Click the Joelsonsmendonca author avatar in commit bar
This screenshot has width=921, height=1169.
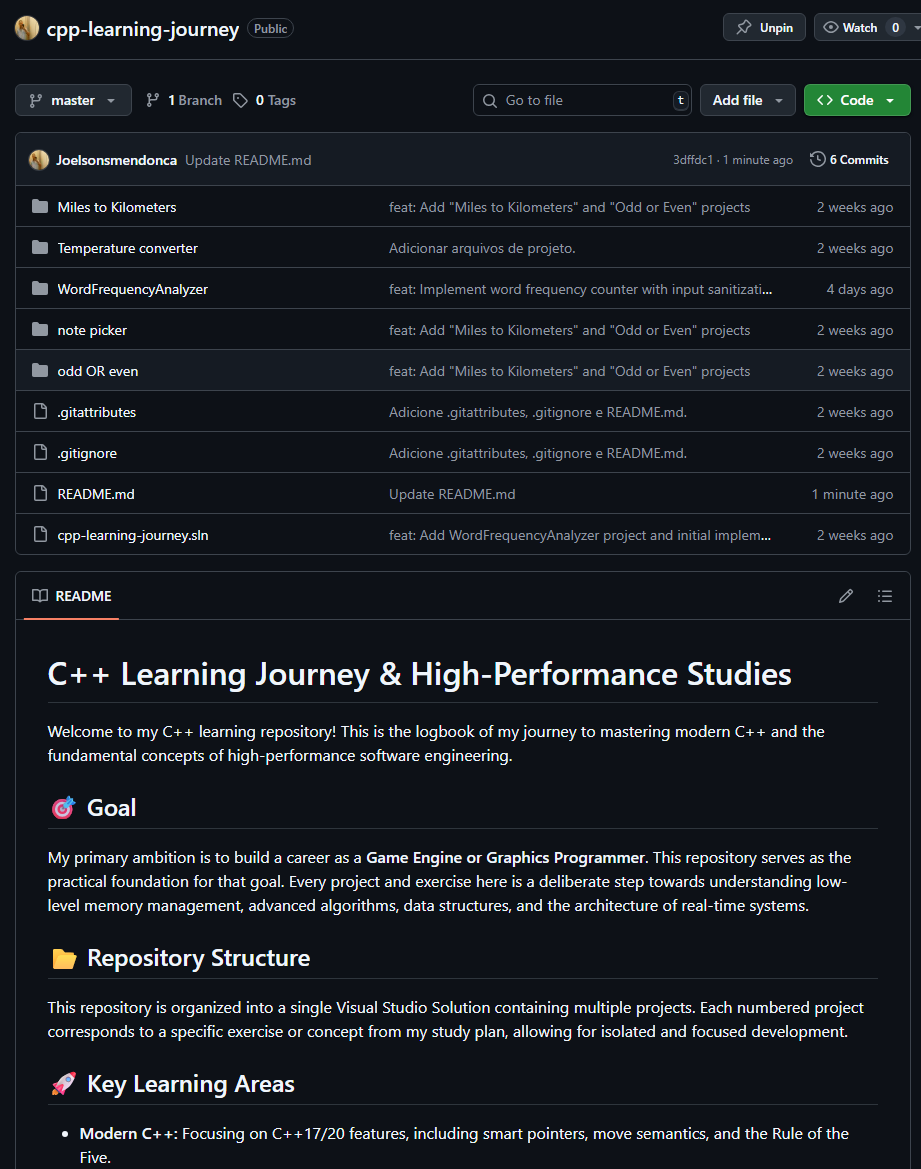[x=39, y=160]
